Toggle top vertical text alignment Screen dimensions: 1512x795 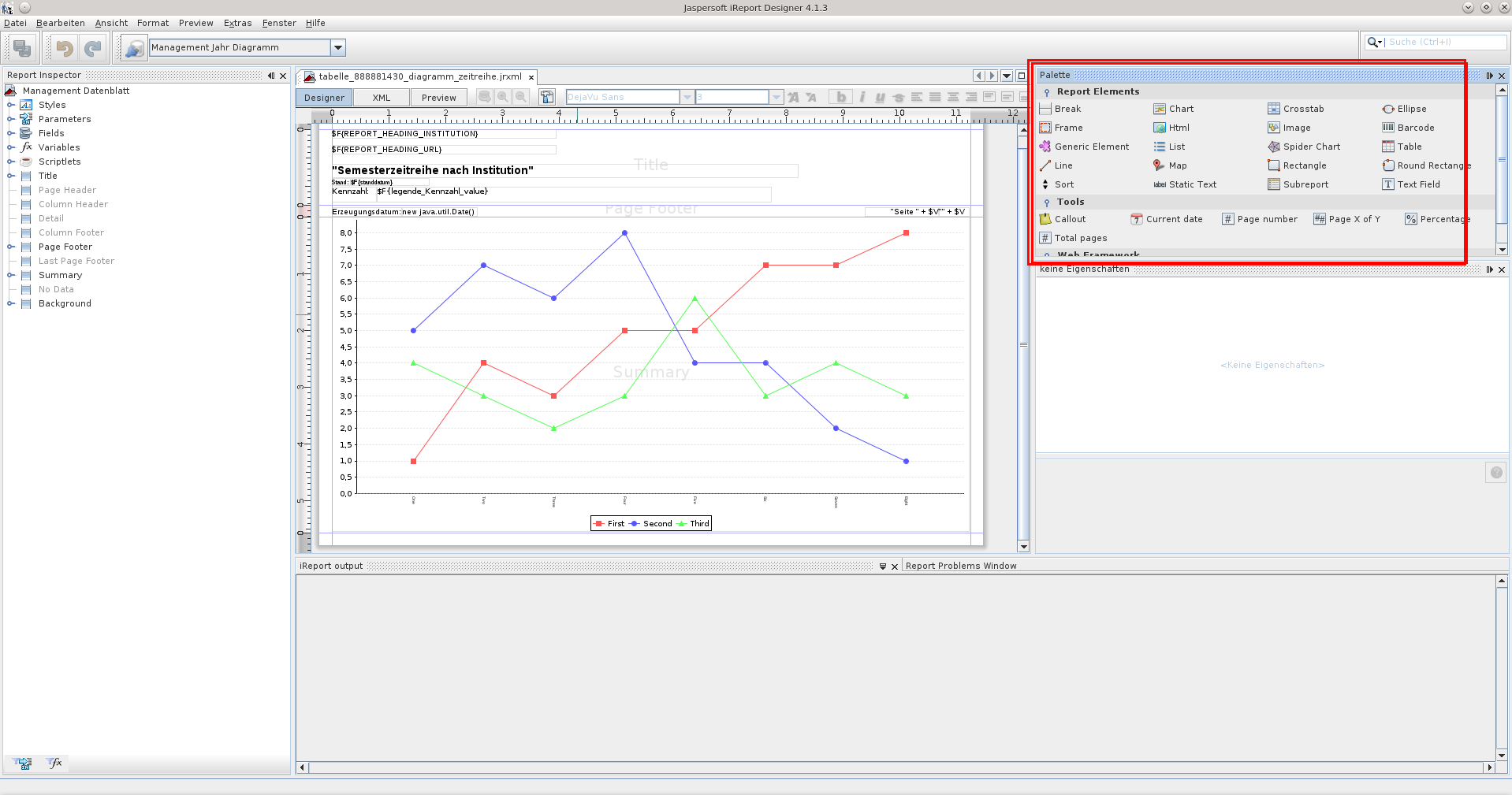pyautogui.click(x=989, y=97)
